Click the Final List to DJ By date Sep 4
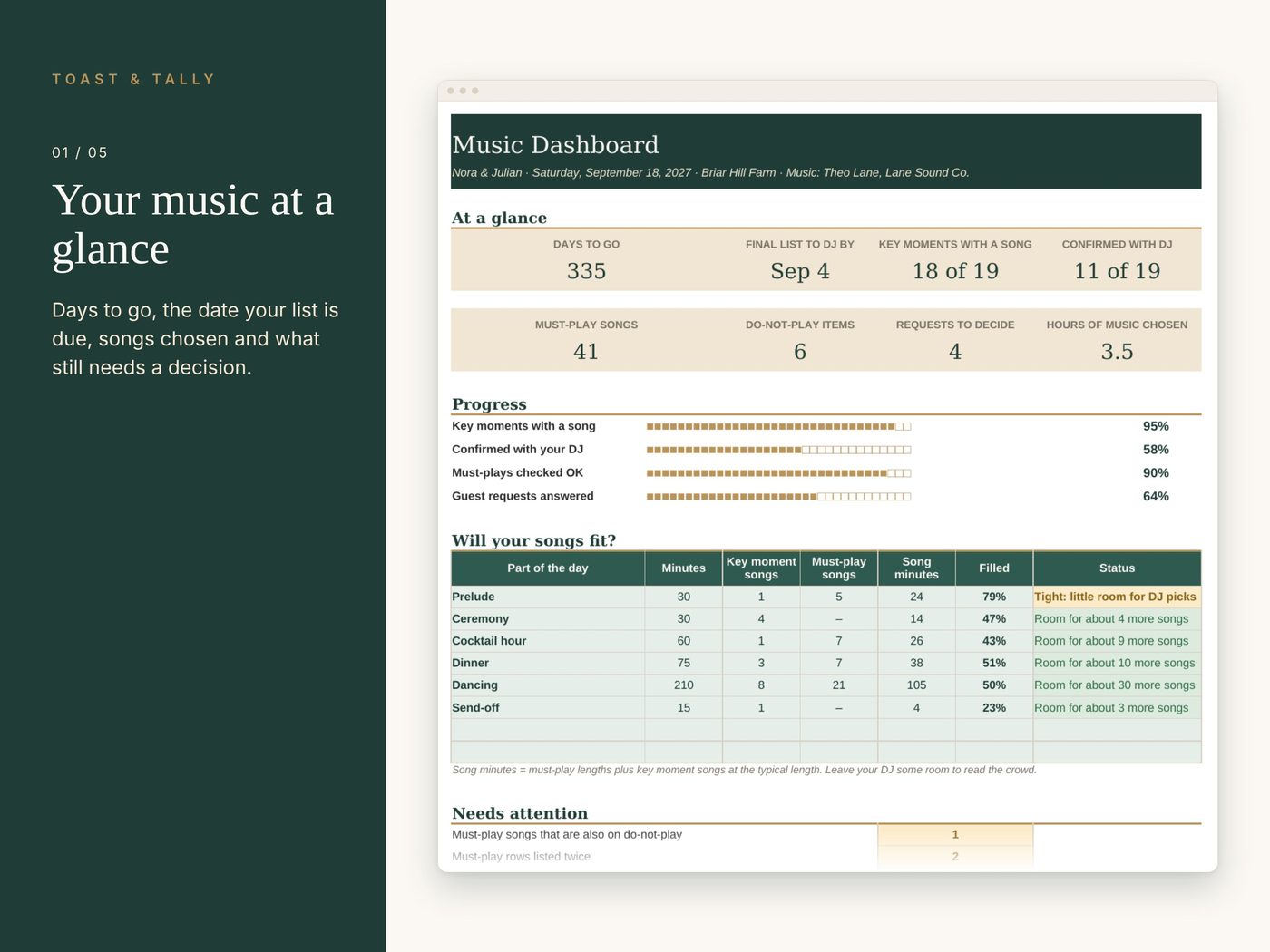This screenshot has height=952, width=1270. pyautogui.click(x=800, y=271)
